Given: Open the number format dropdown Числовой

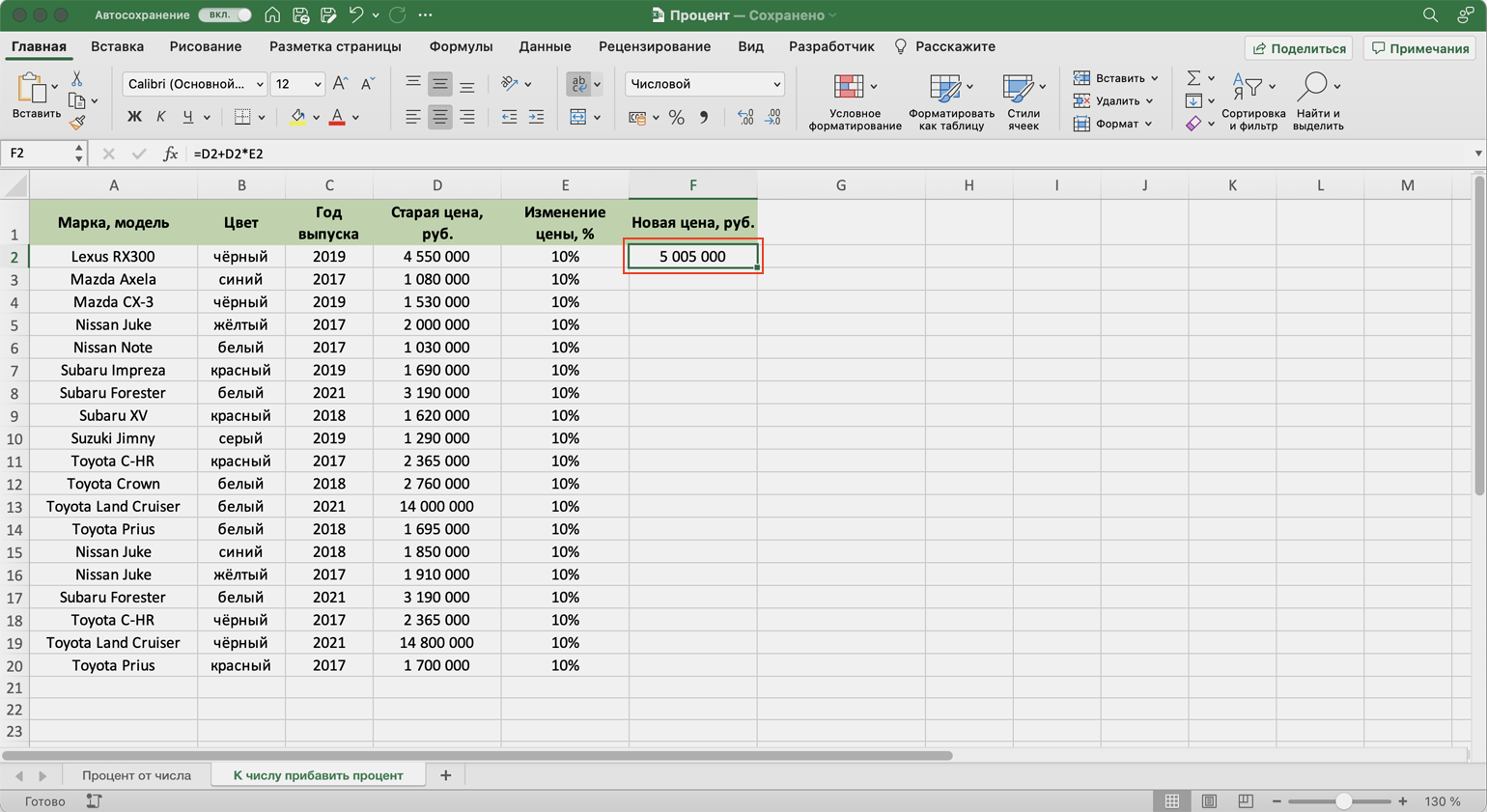Looking at the screenshot, I should [704, 84].
